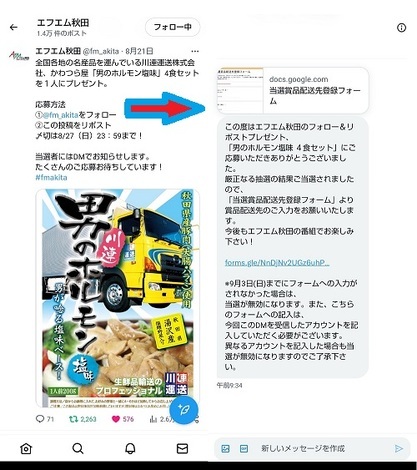The height and width of the screenshot is (470, 417).
Task: Click the reply icon with 71 replies
Action: pyautogui.click(x=40, y=419)
